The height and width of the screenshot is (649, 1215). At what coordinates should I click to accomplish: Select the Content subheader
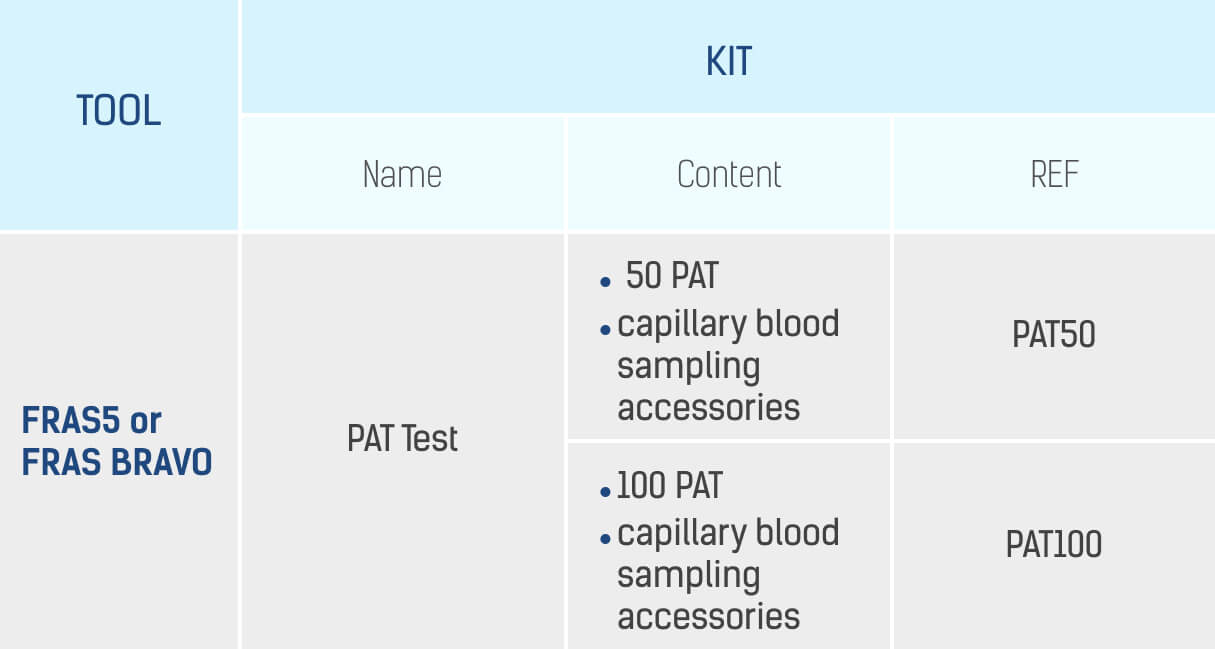[729, 175]
